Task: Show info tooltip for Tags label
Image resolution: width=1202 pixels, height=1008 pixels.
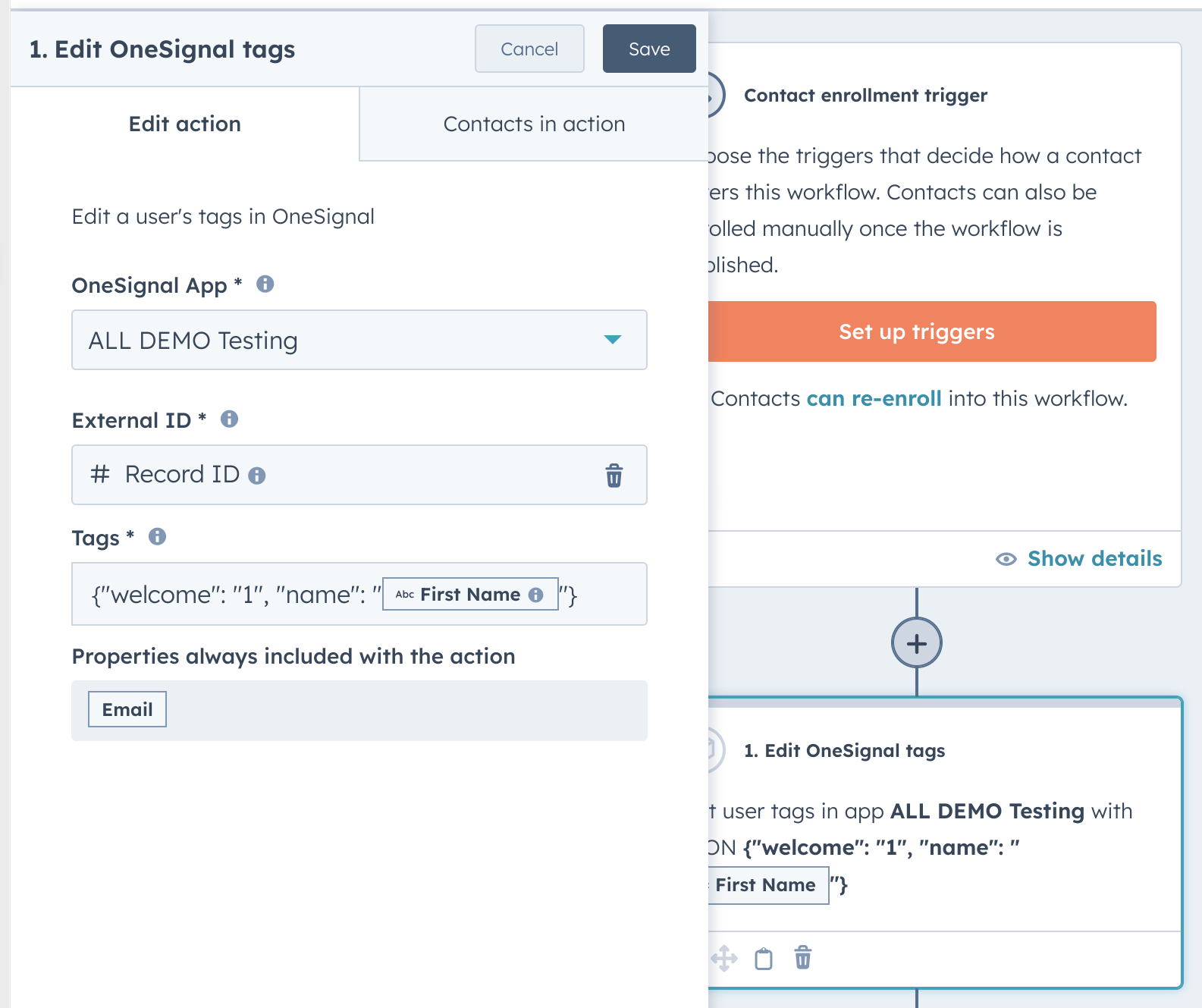Action: [x=157, y=536]
